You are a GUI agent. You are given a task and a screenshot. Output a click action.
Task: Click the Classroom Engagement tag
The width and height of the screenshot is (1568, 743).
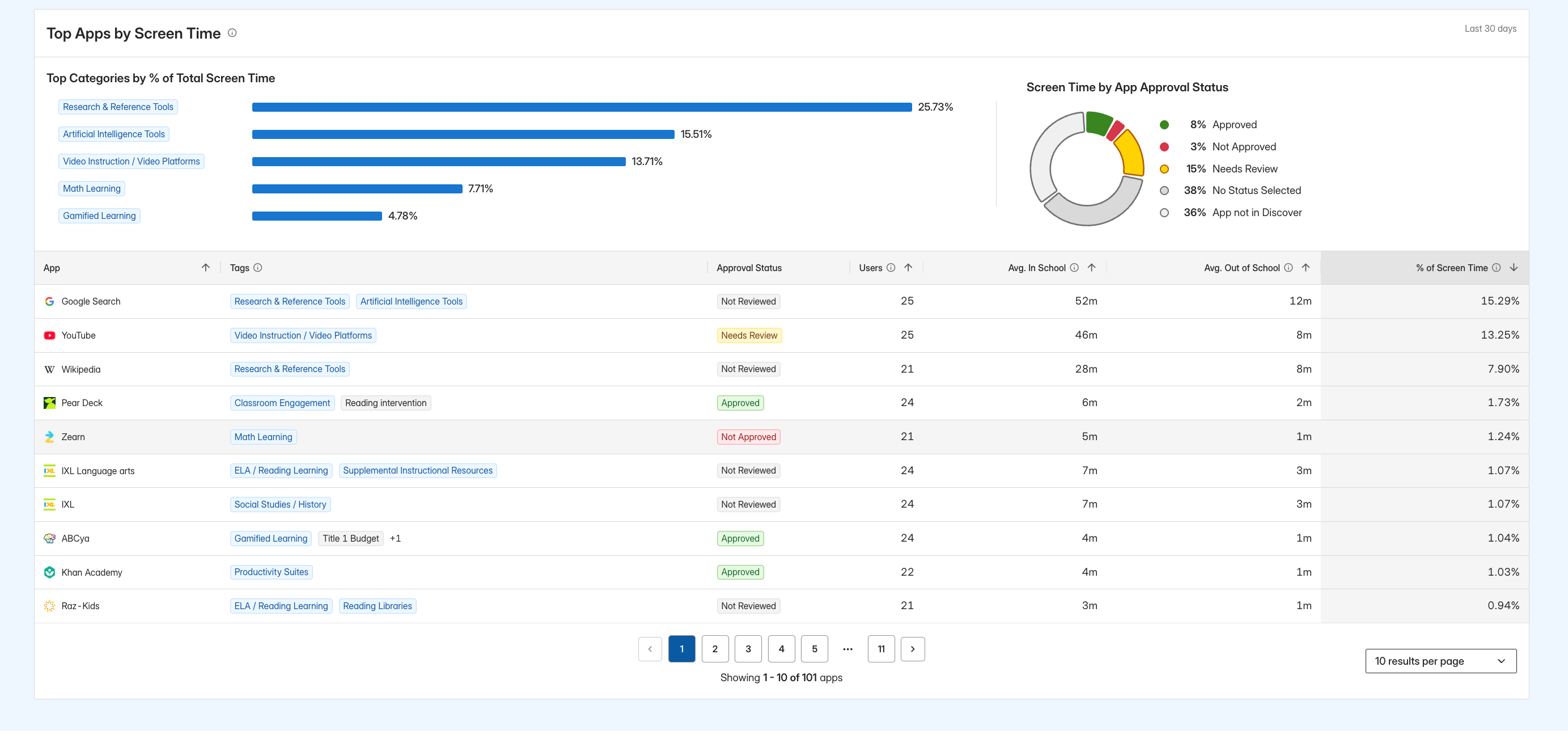(282, 403)
